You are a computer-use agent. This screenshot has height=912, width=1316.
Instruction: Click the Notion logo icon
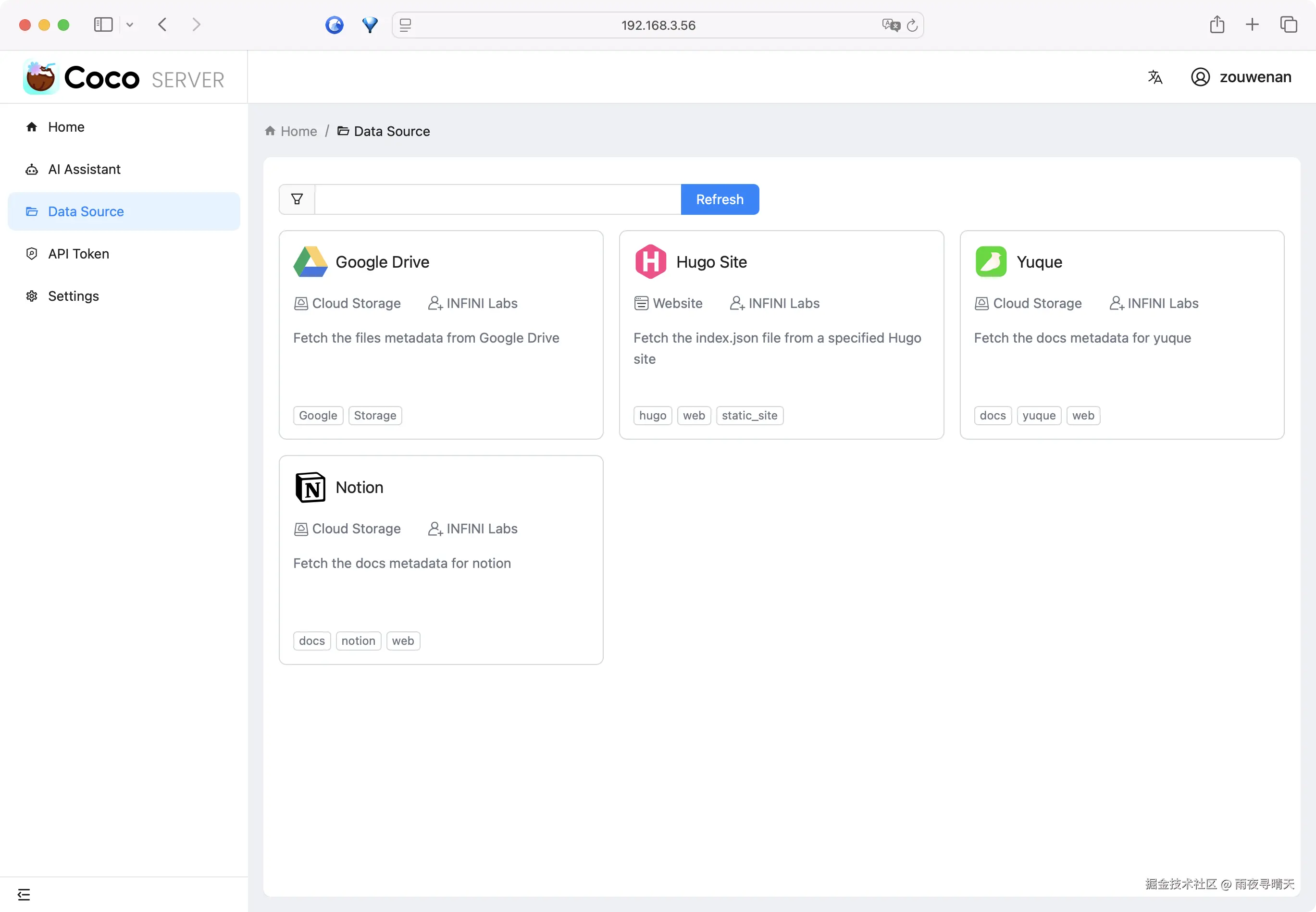[310, 487]
